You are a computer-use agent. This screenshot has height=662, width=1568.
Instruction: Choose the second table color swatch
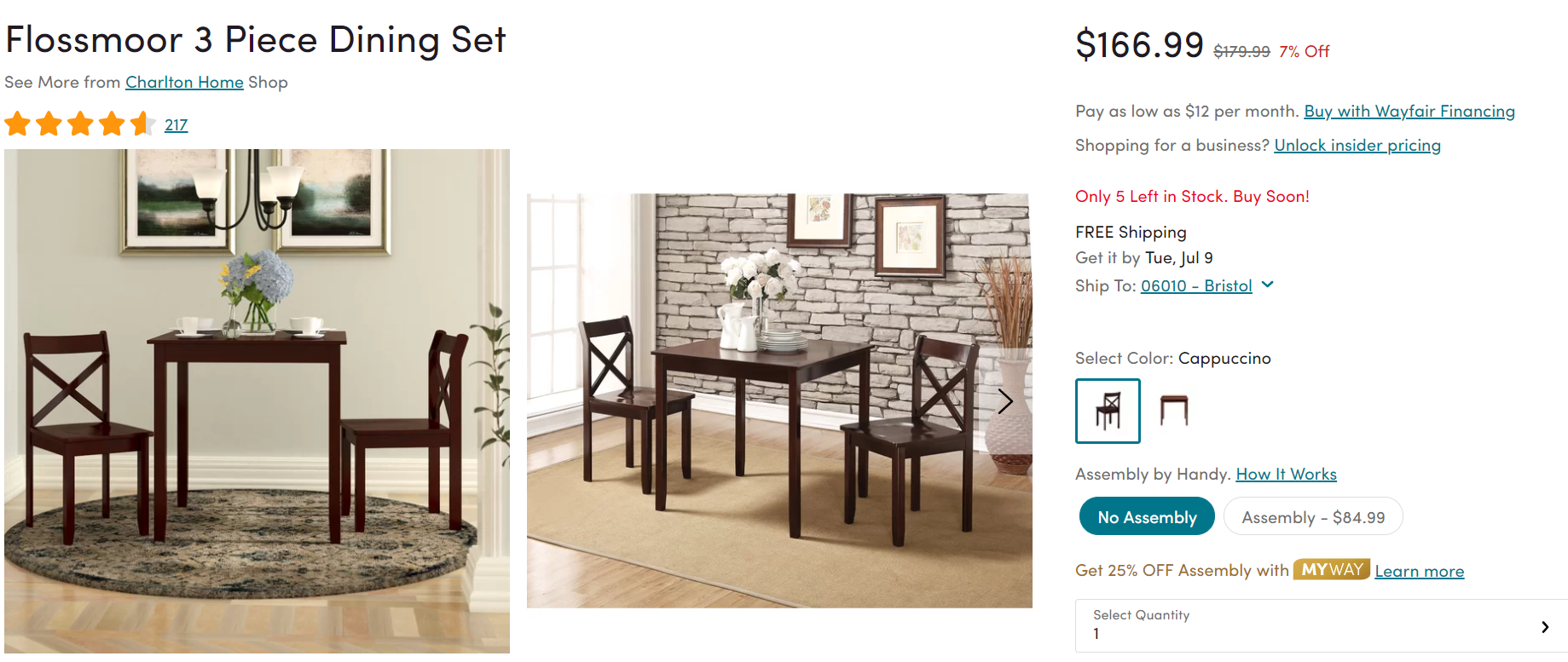point(1174,411)
